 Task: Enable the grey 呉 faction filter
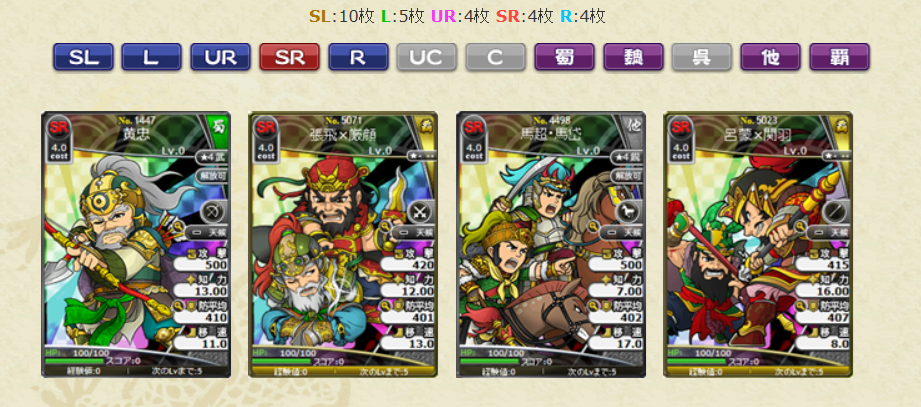coord(702,57)
